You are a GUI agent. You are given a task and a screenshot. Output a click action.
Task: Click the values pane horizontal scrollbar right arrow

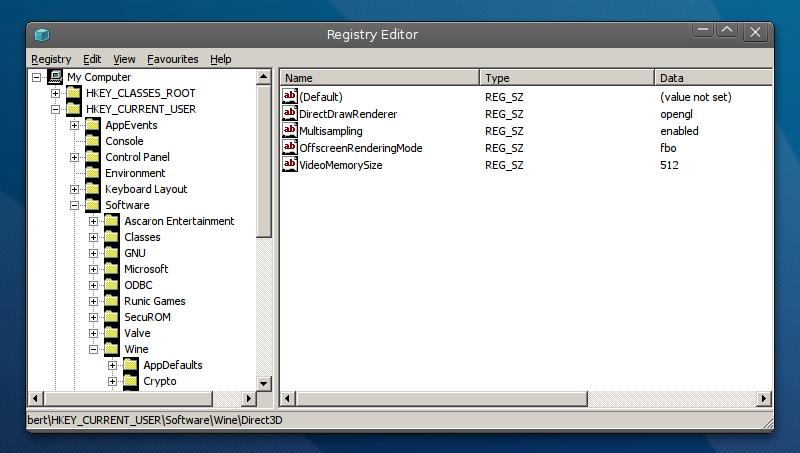(x=765, y=399)
